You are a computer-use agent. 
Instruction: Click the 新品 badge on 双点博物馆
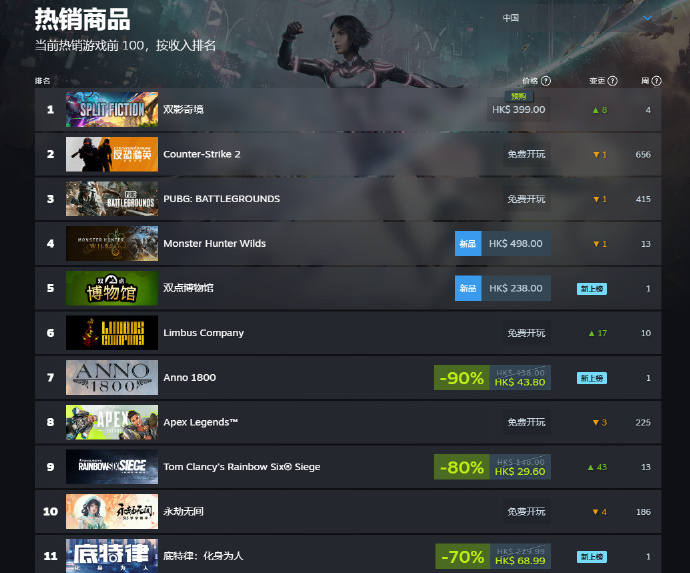pos(468,288)
